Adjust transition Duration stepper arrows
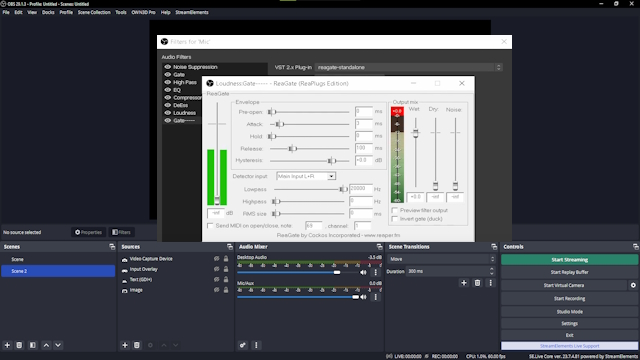Viewport: 640px width, 360px height. click(491, 271)
